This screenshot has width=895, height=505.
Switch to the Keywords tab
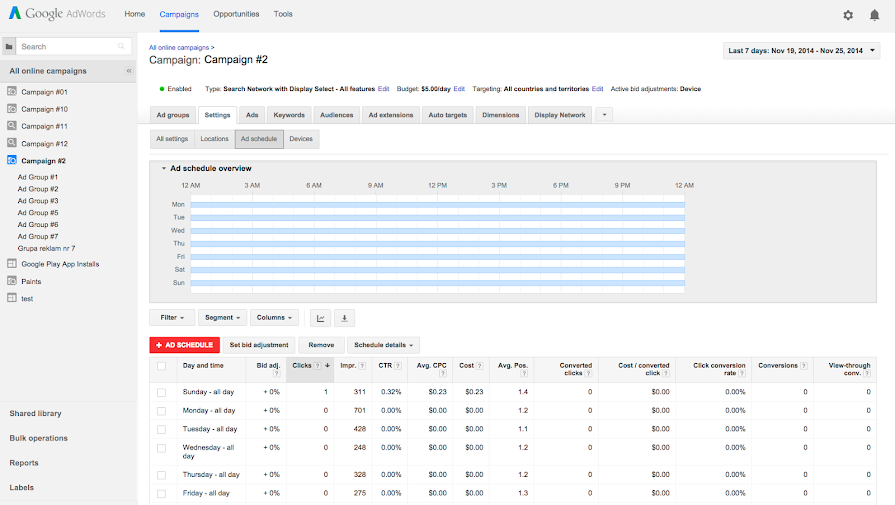(289, 115)
